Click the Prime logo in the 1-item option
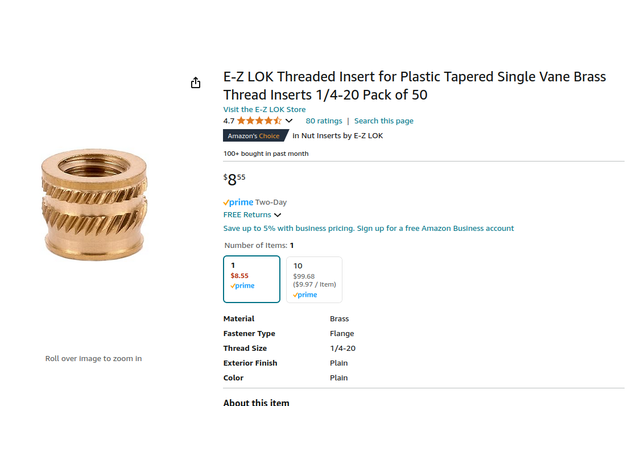 click(242, 286)
